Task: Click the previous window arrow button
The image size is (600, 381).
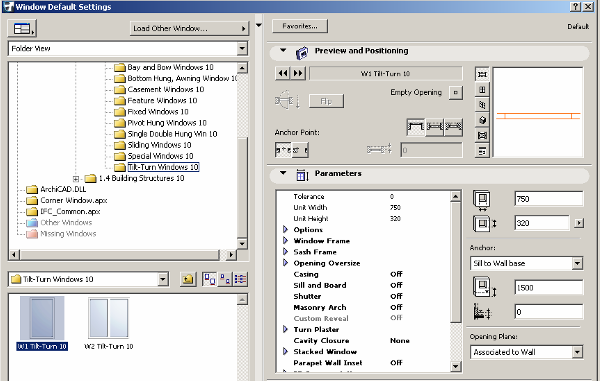Action: 282,73
